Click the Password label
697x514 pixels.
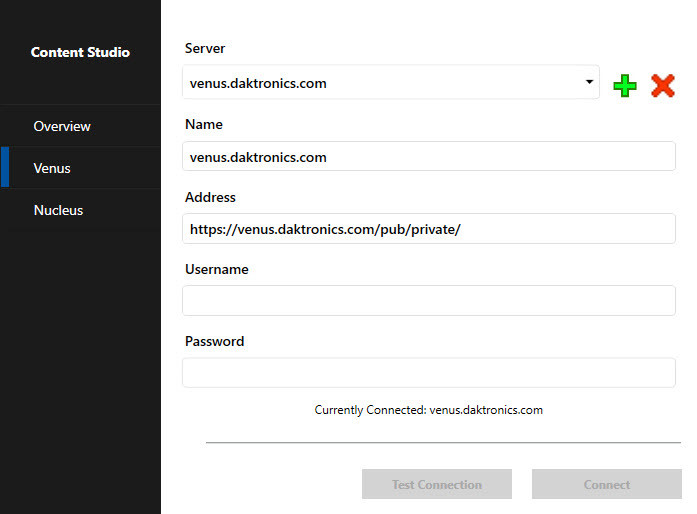coord(215,341)
